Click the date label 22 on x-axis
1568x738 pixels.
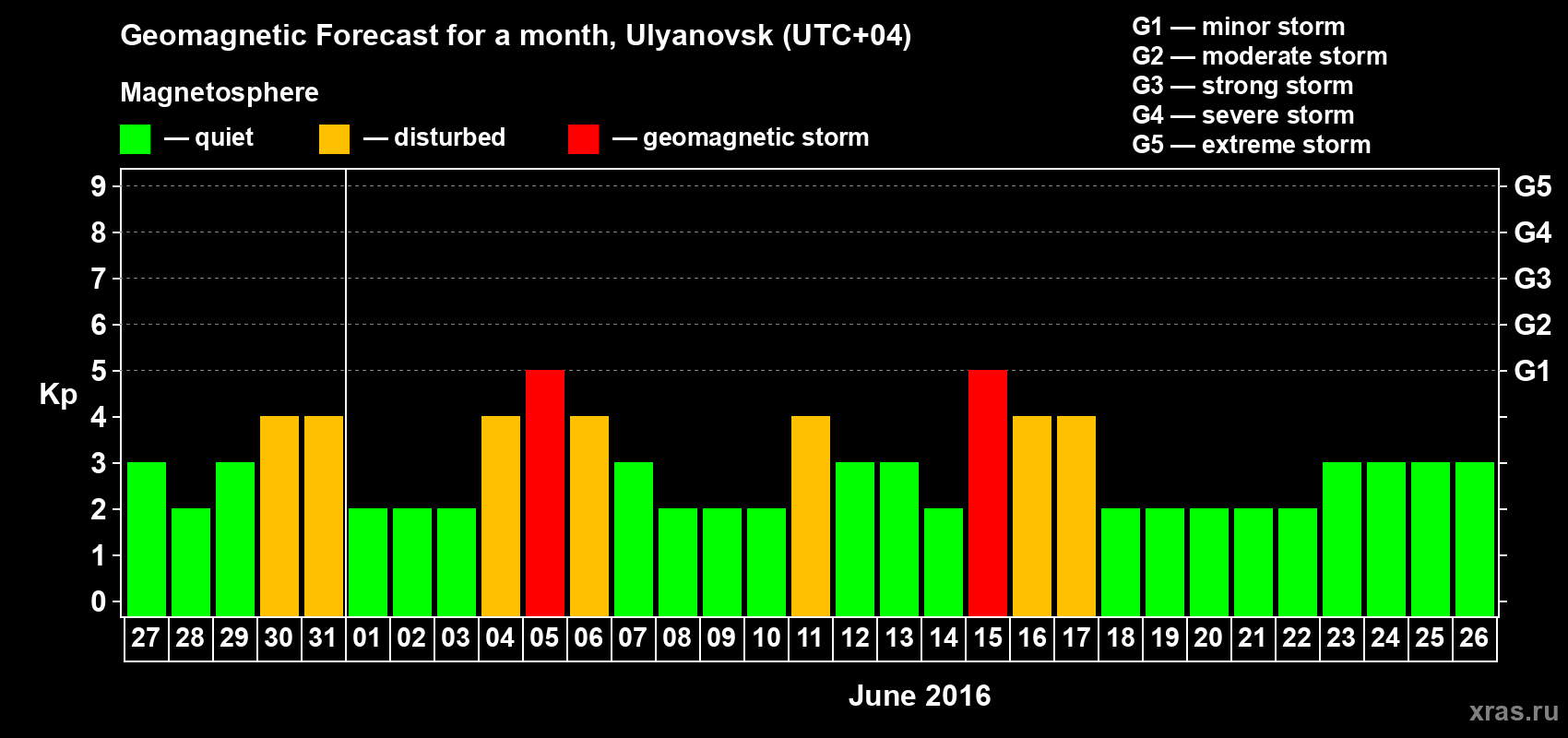coord(1297,638)
